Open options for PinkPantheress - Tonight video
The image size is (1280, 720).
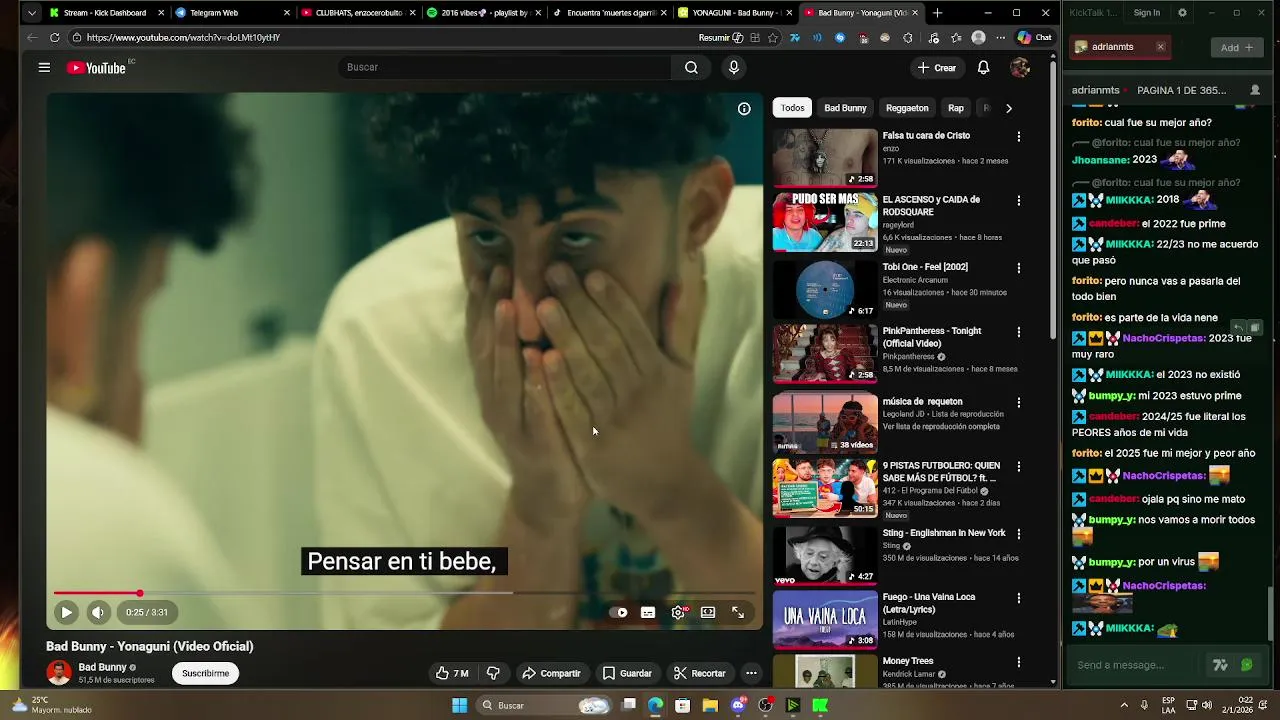[x=1019, y=332]
